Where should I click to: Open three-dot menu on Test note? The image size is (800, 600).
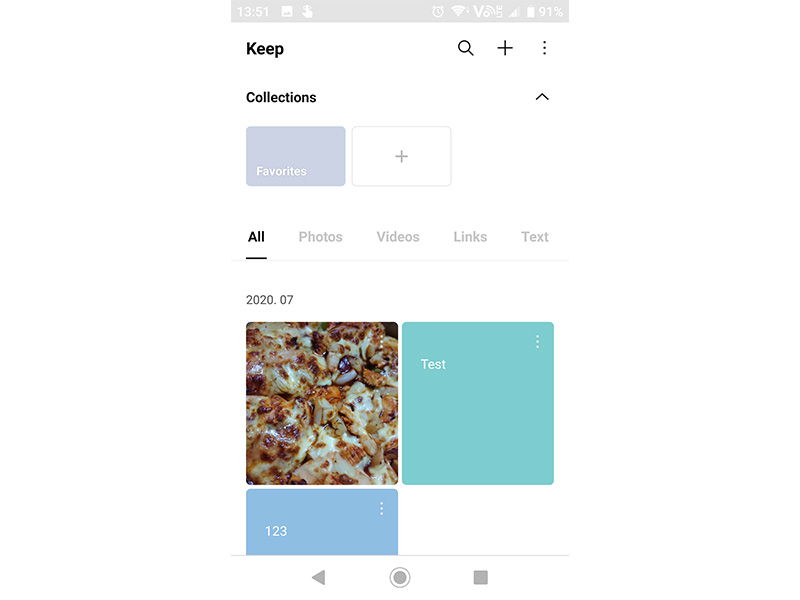point(537,341)
